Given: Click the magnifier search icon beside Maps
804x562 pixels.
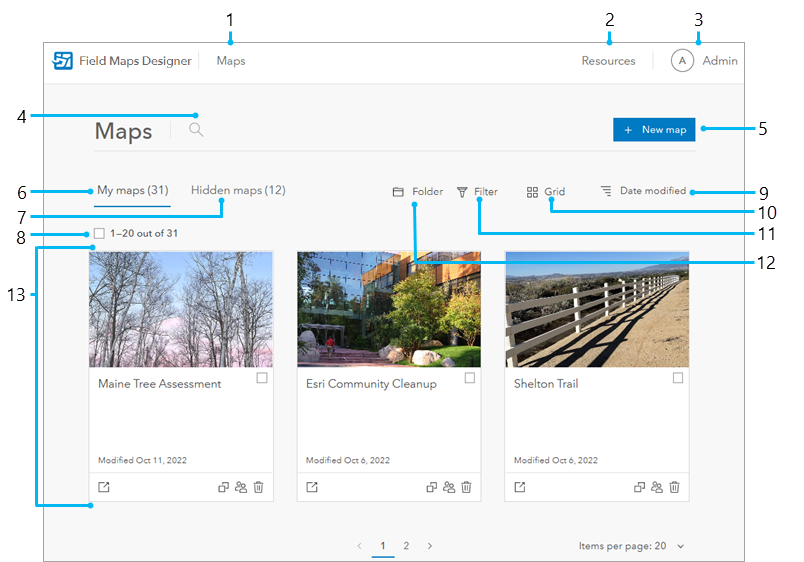Looking at the screenshot, I should pos(196,129).
